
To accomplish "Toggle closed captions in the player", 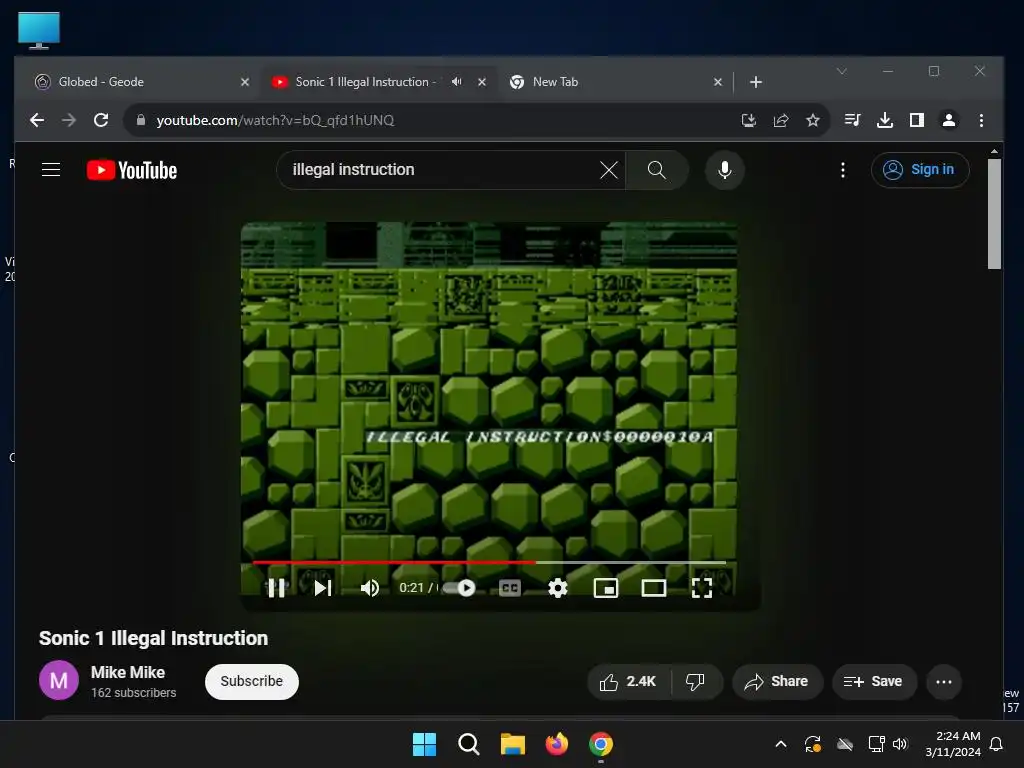I will (509, 588).
